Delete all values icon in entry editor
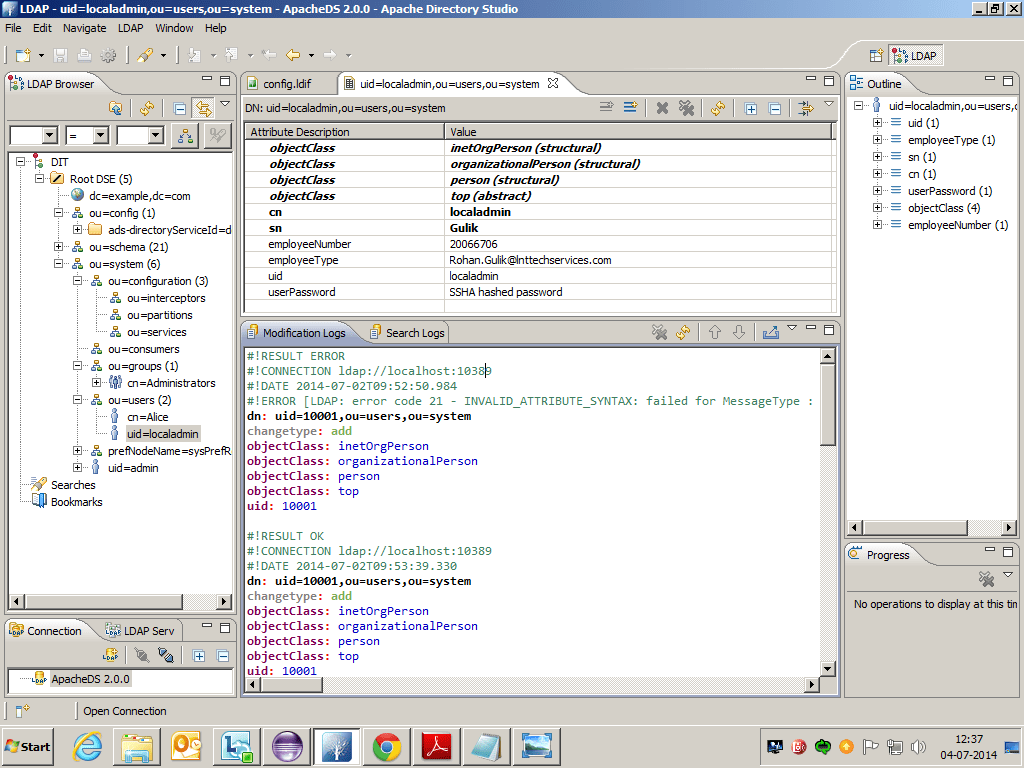Screen dimensions: 1024x768 coord(686,108)
